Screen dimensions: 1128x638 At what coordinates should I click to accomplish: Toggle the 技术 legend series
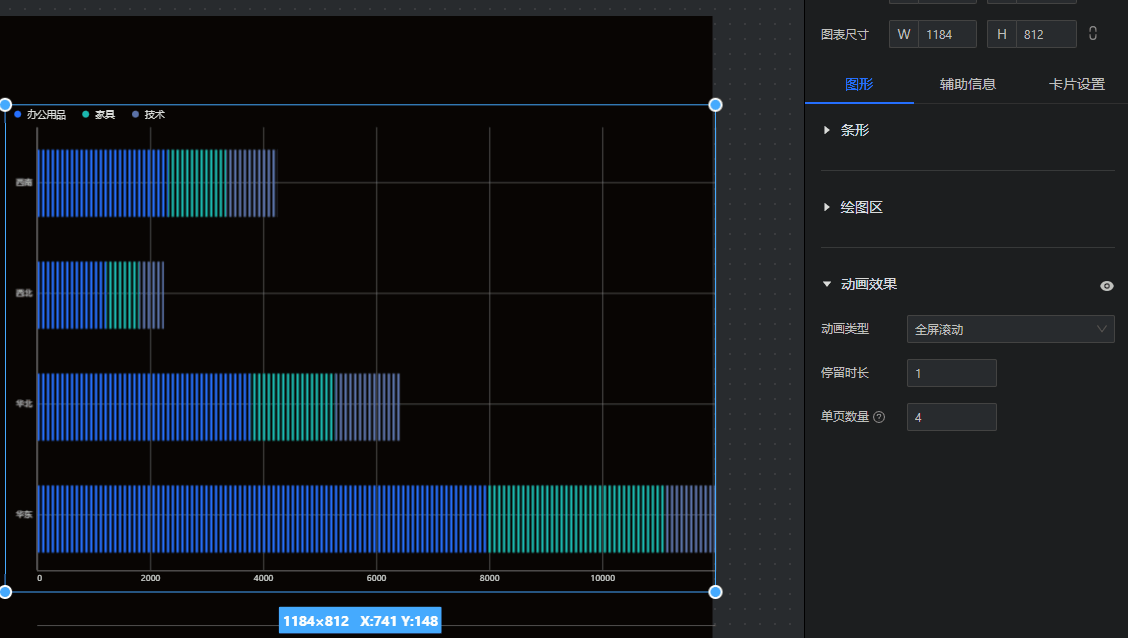[x=149, y=115]
